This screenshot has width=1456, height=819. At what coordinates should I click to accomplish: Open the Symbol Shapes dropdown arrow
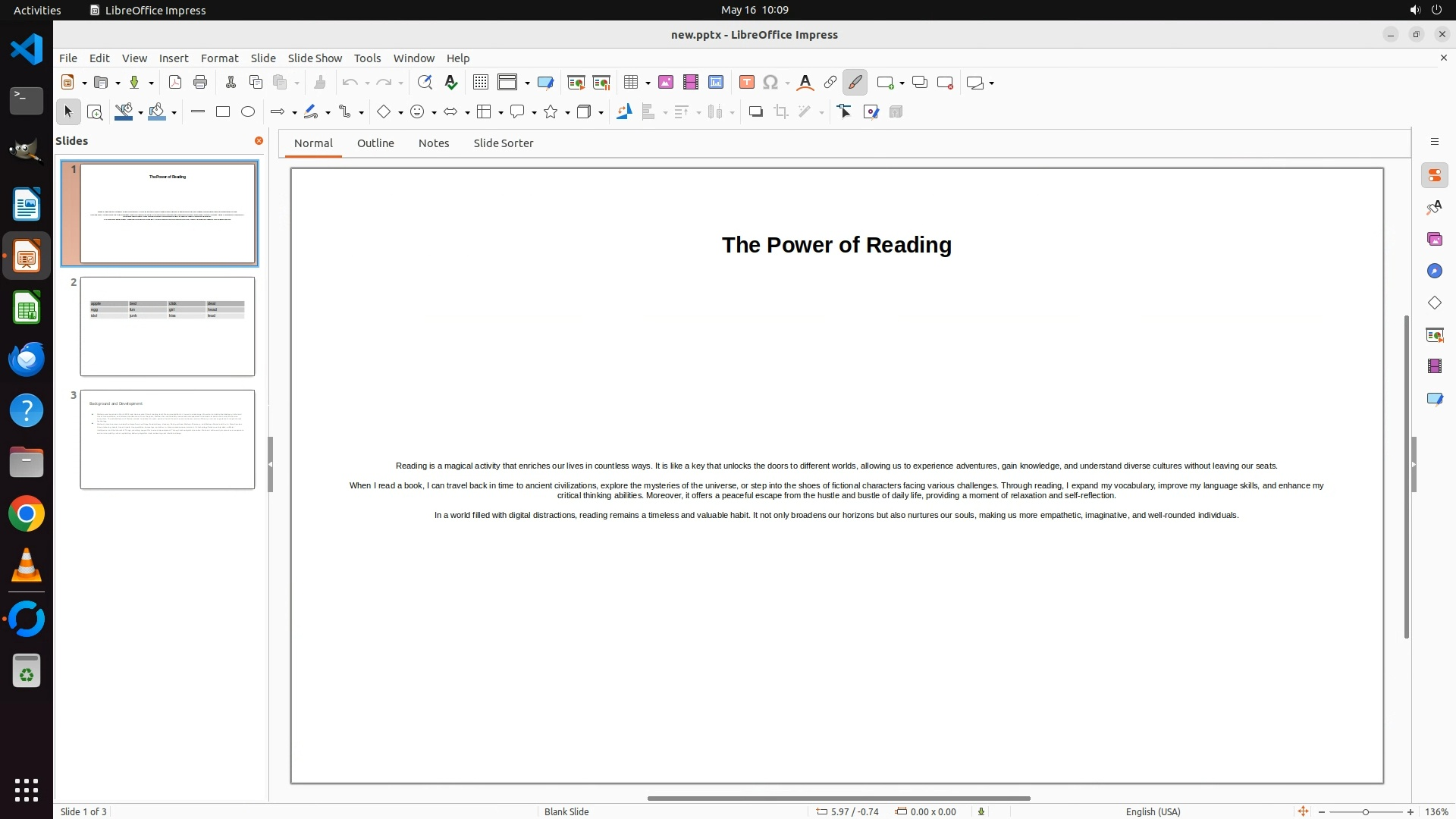point(434,113)
